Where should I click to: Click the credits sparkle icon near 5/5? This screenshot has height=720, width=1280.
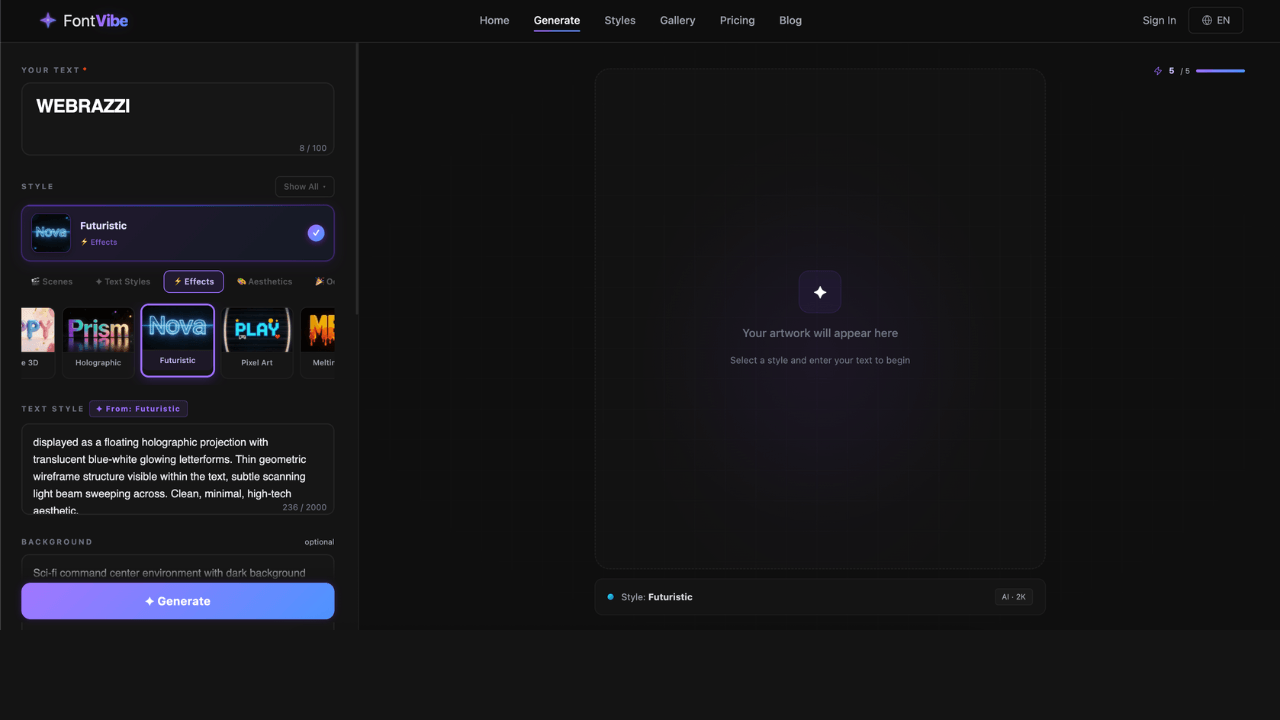click(1158, 71)
